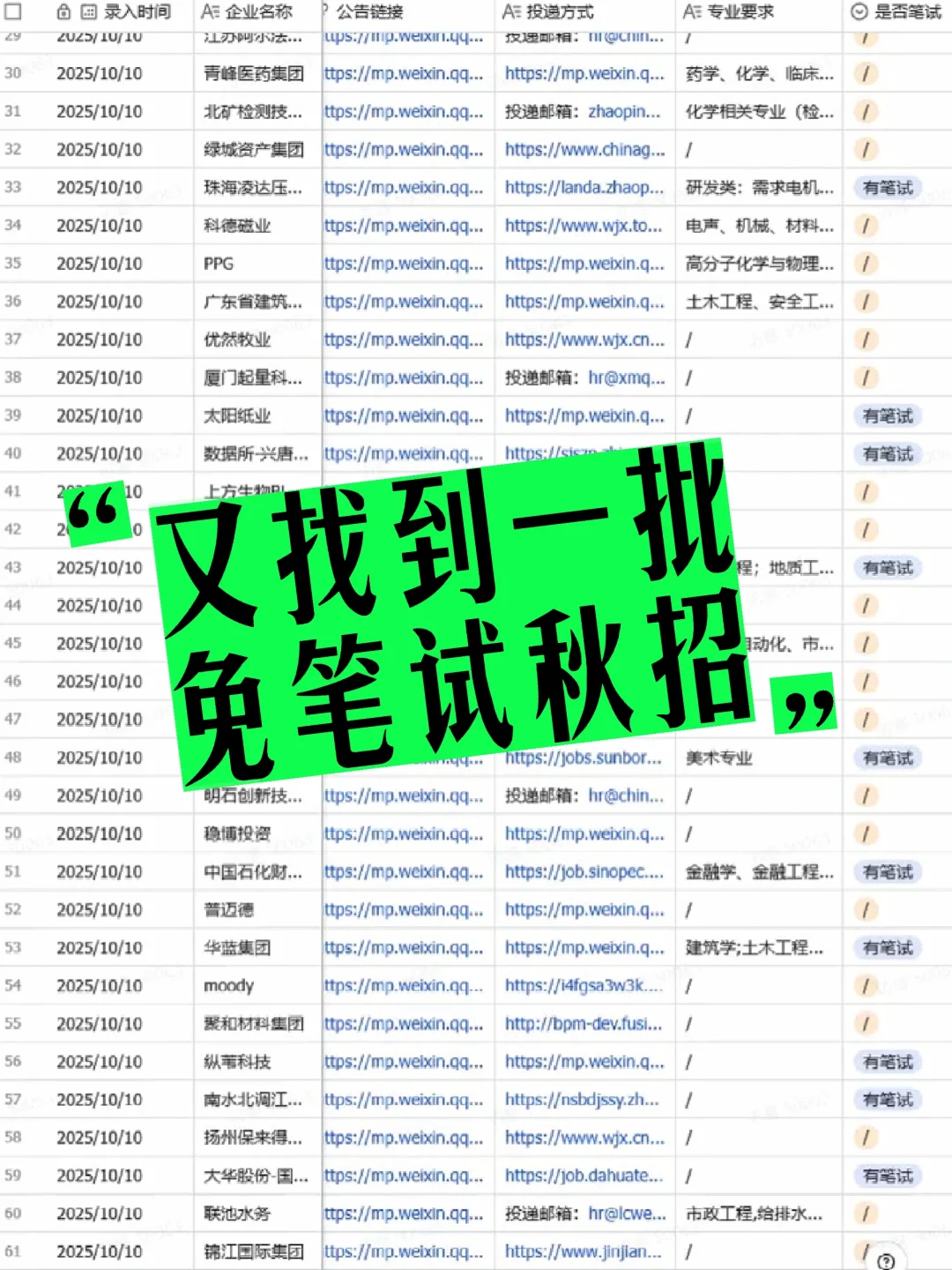The image size is (952, 1270).
Task: Select the 高分子化学与物理... requirement cell
Action: pos(759,264)
